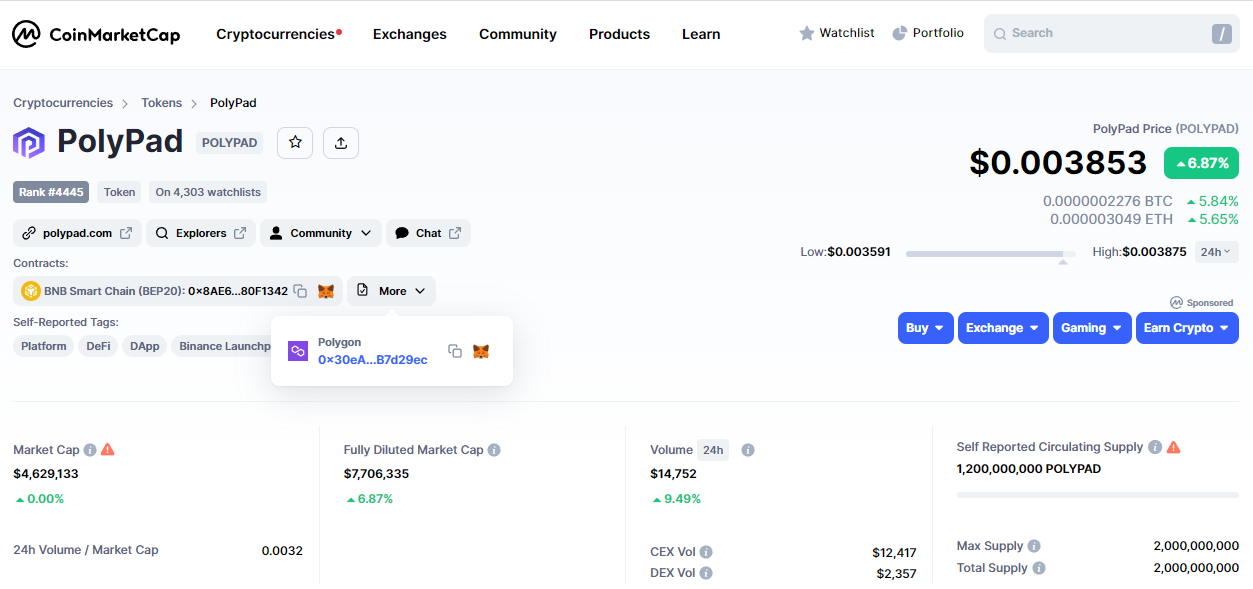Click the Total Supply info icon

[1039, 568]
